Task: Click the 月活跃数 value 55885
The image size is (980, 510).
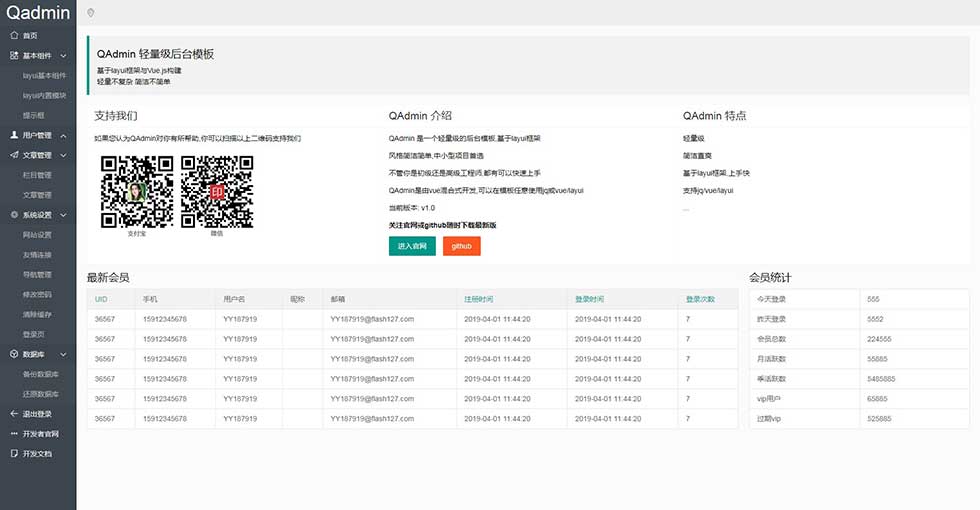Action: tap(877, 359)
